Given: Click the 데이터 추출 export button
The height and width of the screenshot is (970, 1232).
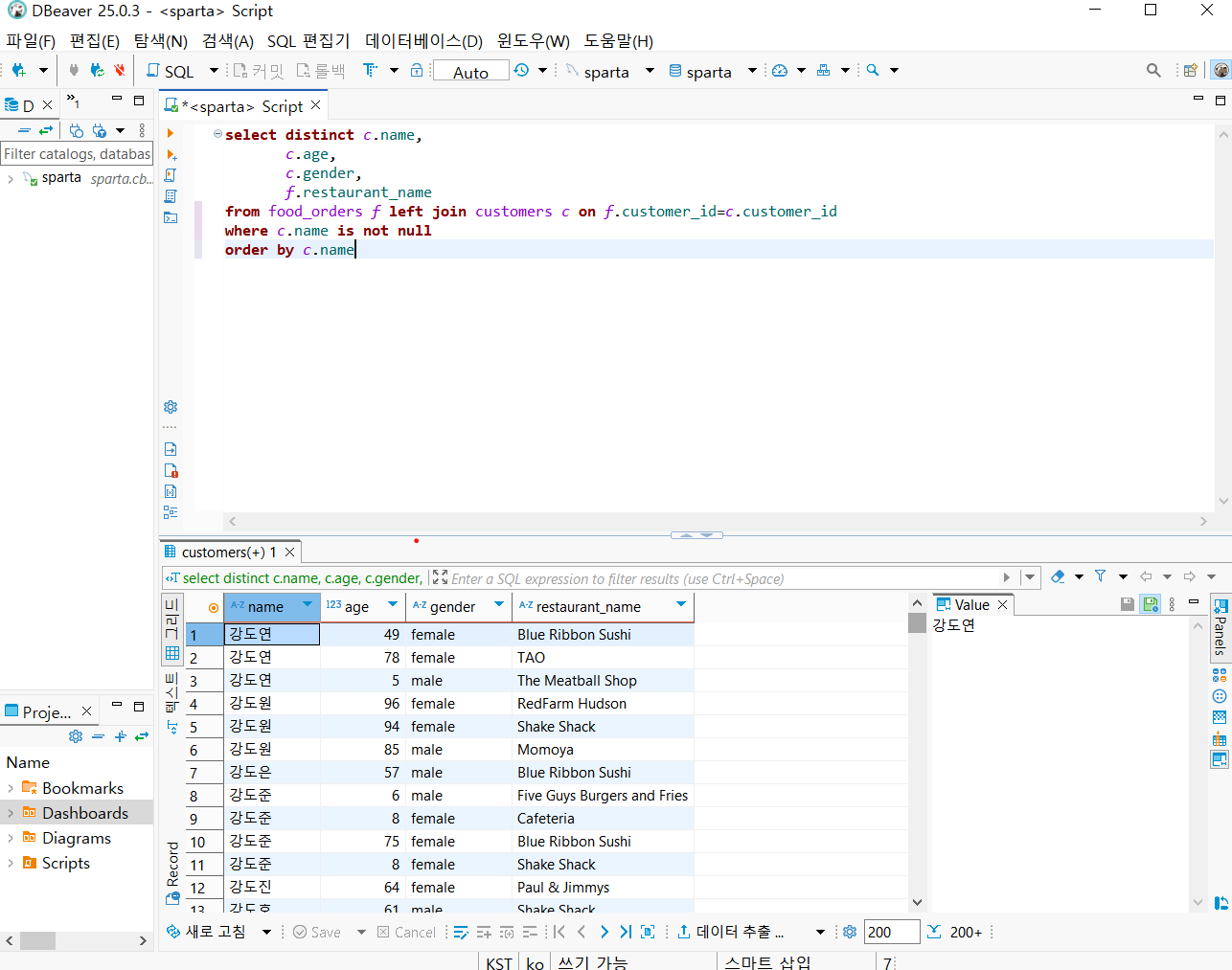Looking at the screenshot, I should tap(731, 932).
